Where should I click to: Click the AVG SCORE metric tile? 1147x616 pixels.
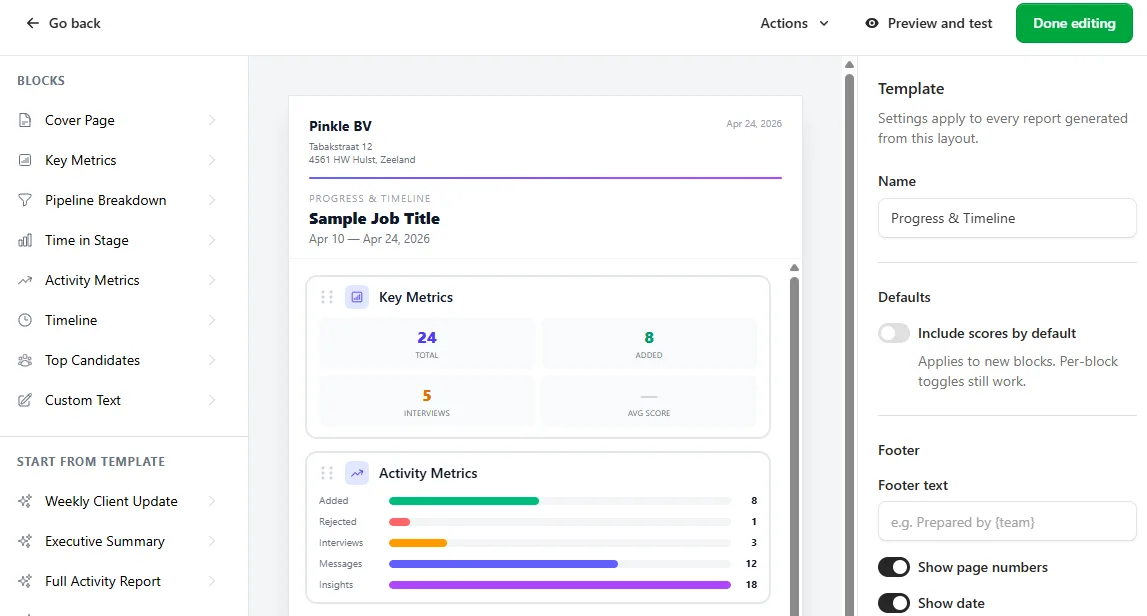coord(649,402)
